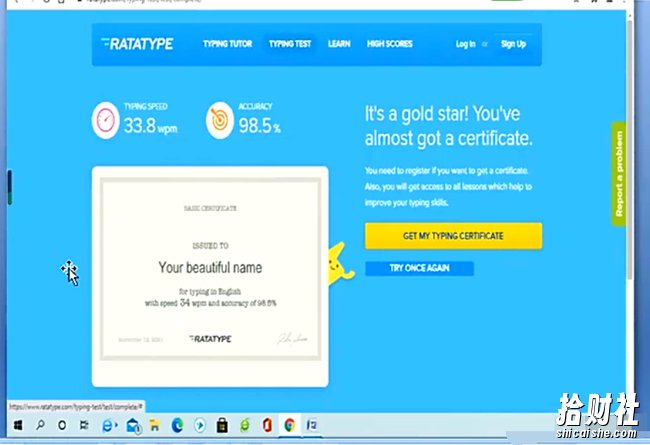This screenshot has width=650, height=445.
Task: Click the 98.5% accuracy value
Action: [260, 126]
